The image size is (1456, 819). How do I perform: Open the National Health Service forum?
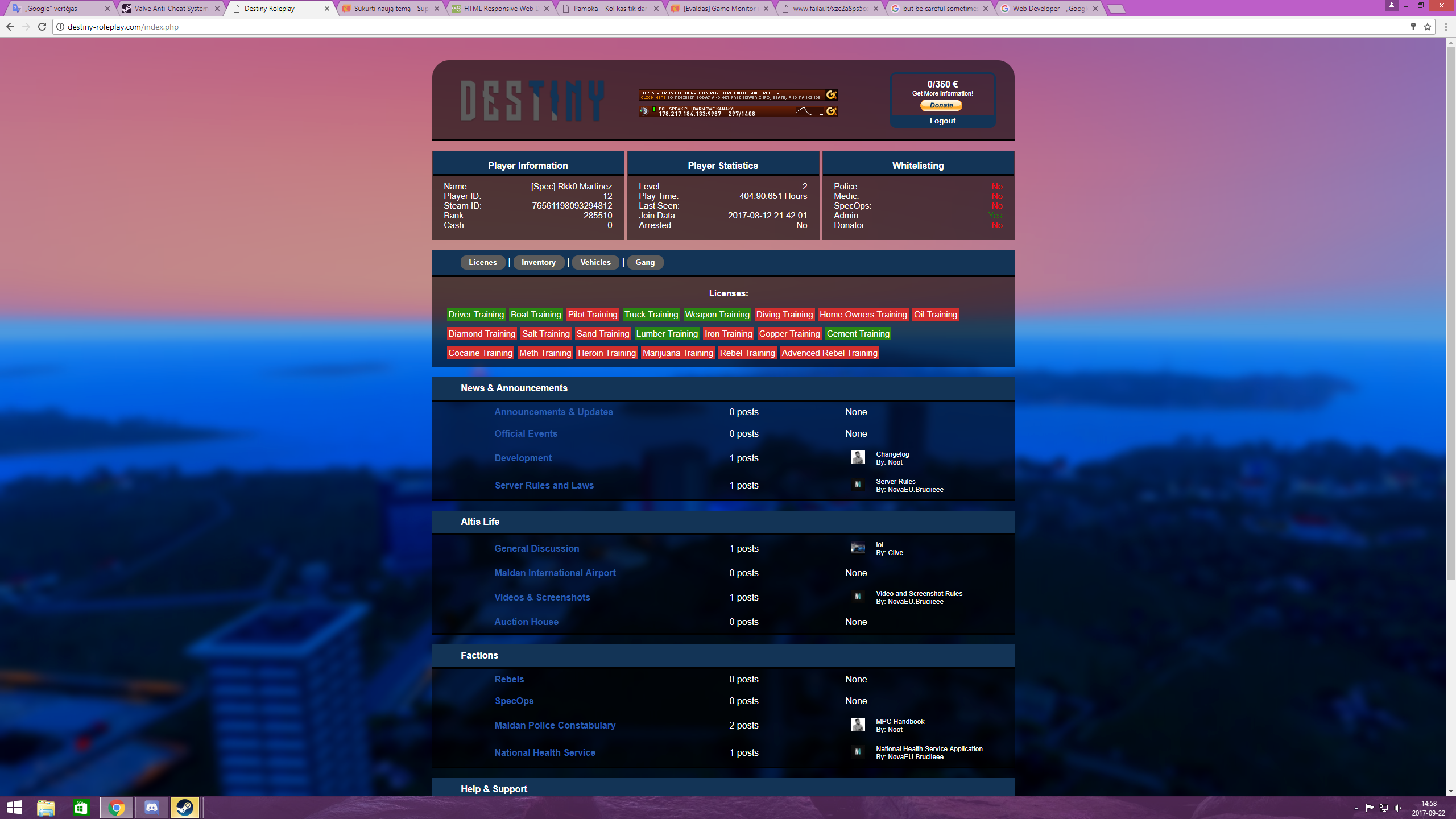pyautogui.click(x=544, y=752)
